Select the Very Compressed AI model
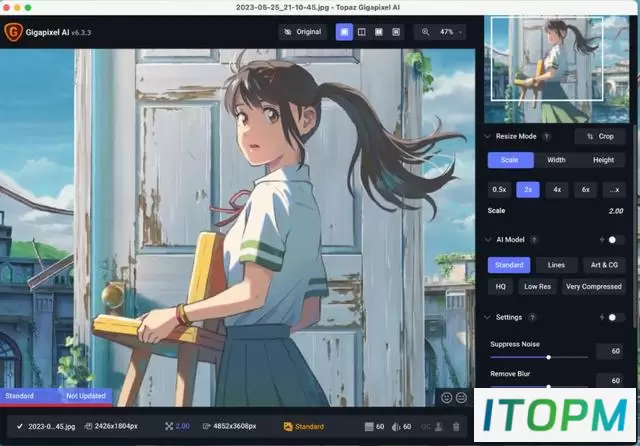This screenshot has width=640, height=446. 594,287
